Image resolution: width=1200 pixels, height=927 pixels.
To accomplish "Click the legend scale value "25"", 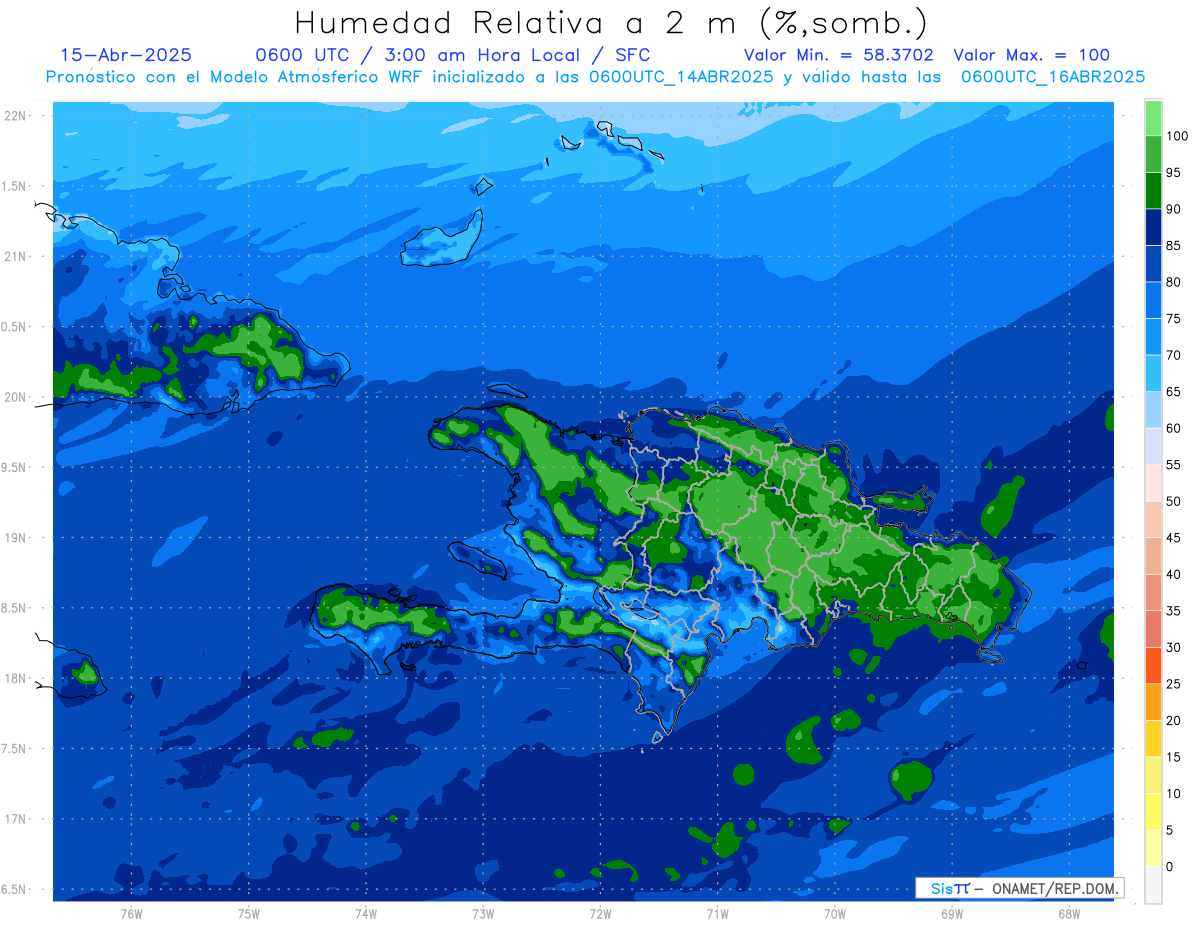I will coord(1173,684).
